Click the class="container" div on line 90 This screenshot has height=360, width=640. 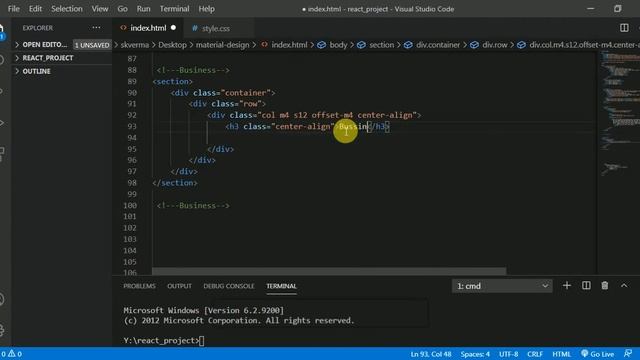[223, 93]
